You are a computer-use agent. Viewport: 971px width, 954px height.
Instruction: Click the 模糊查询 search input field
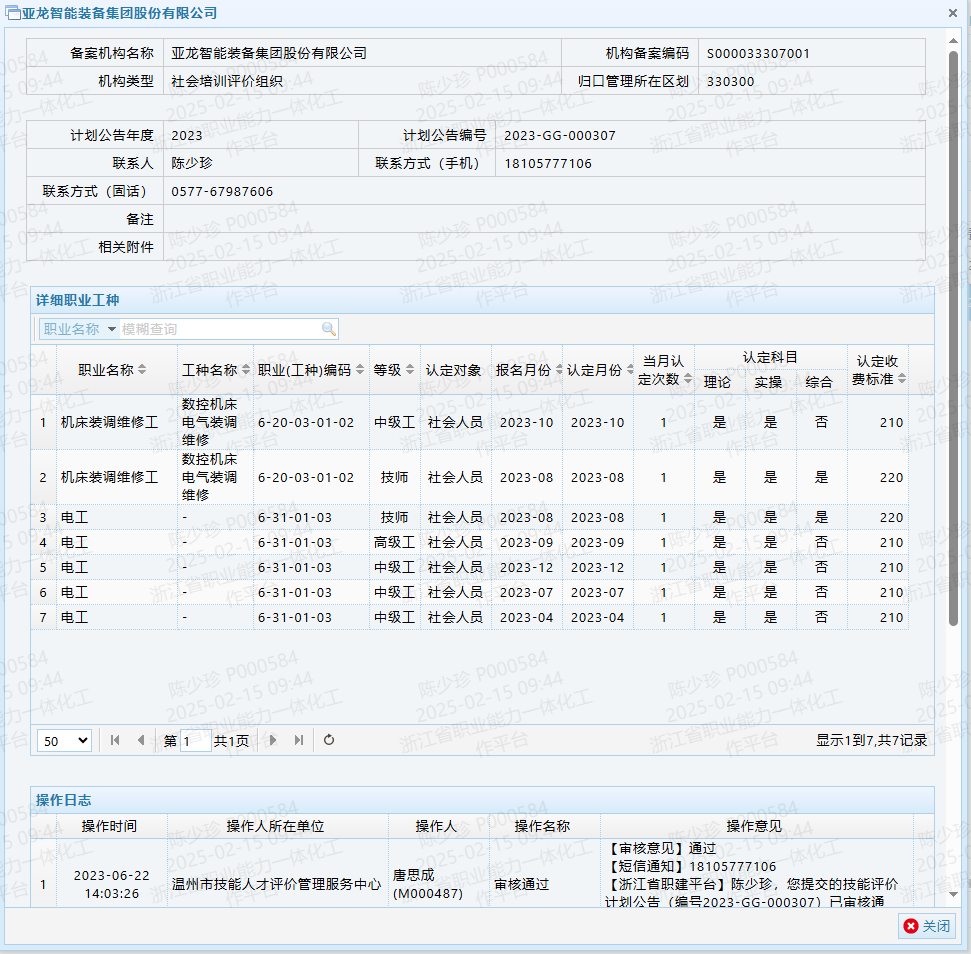point(220,329)
